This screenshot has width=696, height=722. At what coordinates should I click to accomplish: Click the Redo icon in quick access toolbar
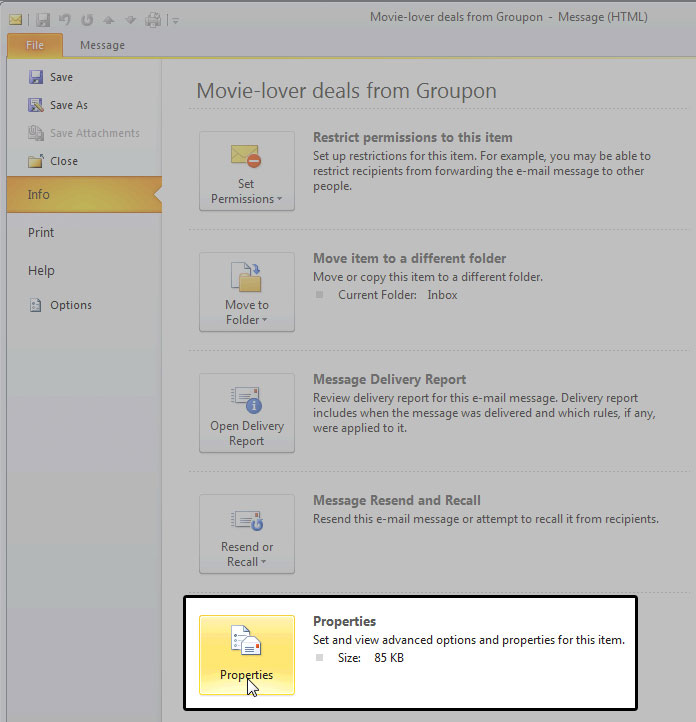pos(86,19)
